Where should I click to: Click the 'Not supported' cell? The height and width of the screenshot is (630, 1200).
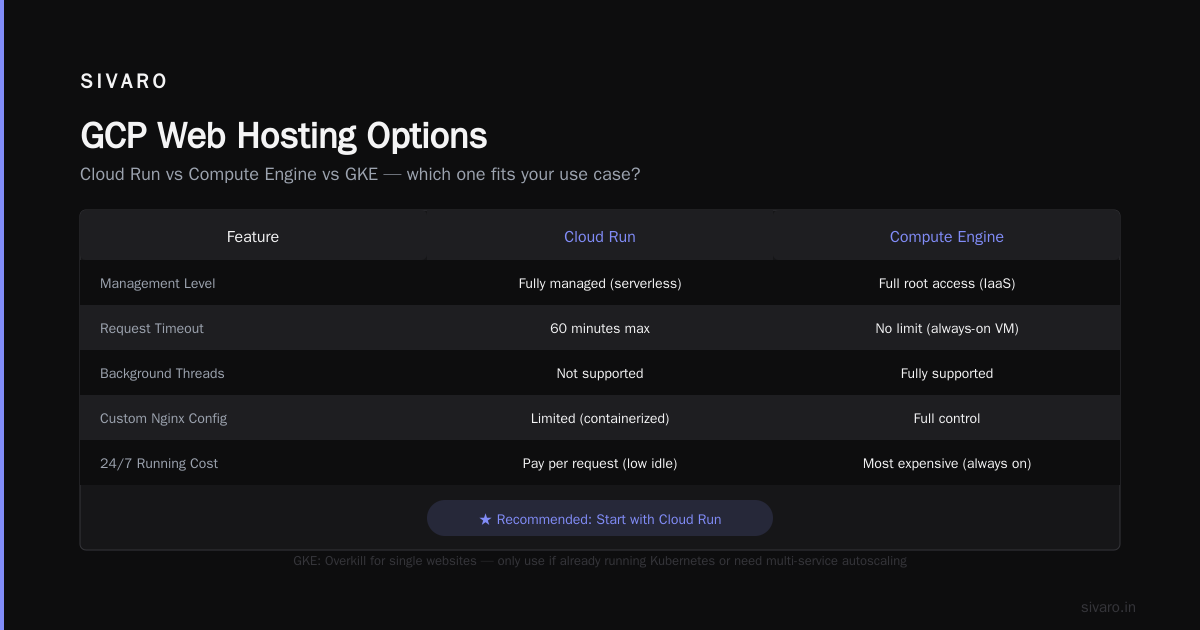pyautogui.click(x=600, y=373)
